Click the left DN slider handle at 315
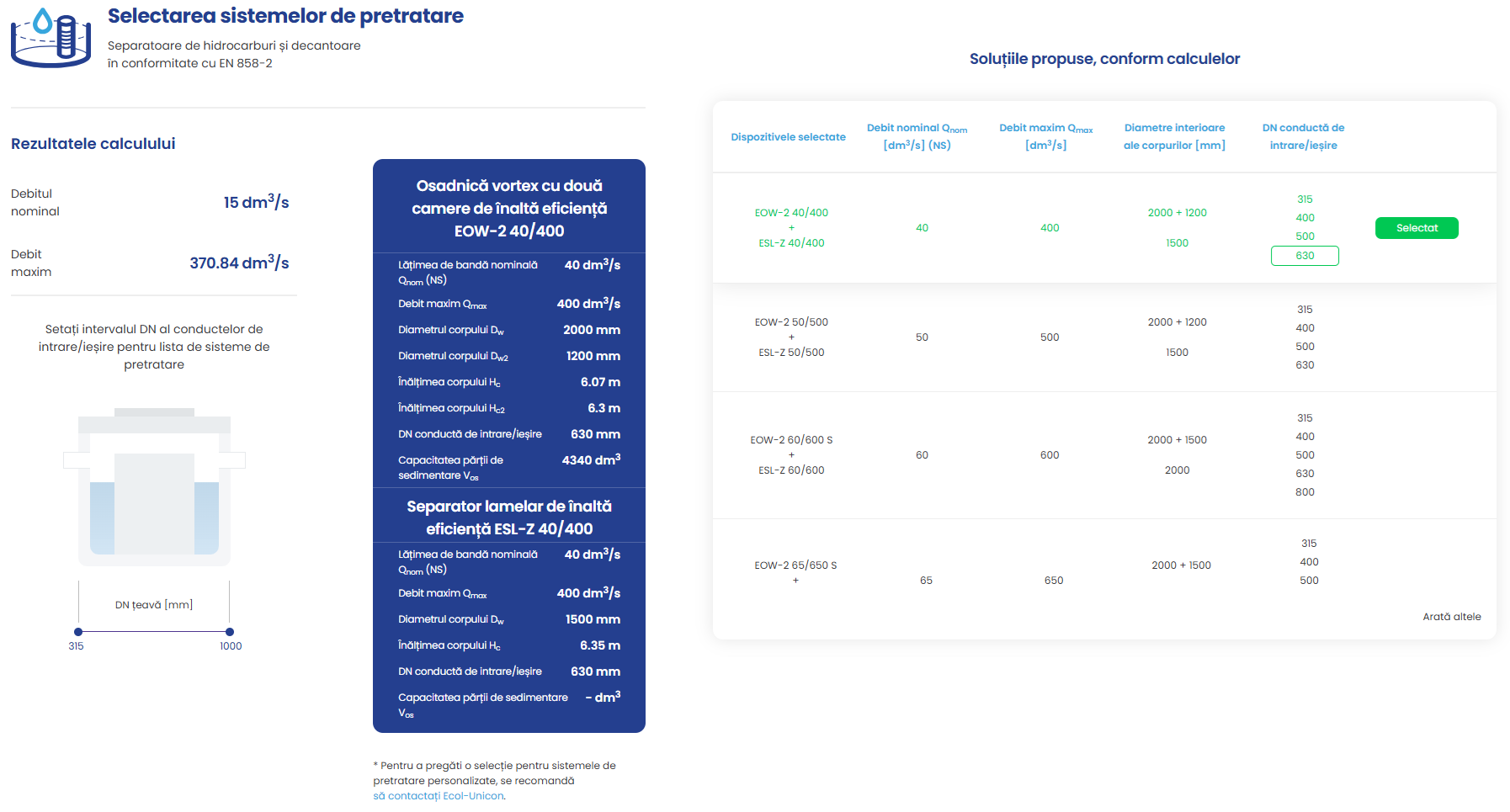 [77, 631]
